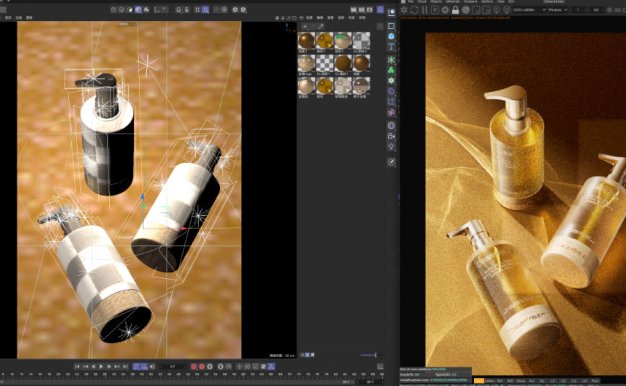Select the green-topped sphere material thumbnail
Viewport: 626px width, 386px height.
pos(343,41)
